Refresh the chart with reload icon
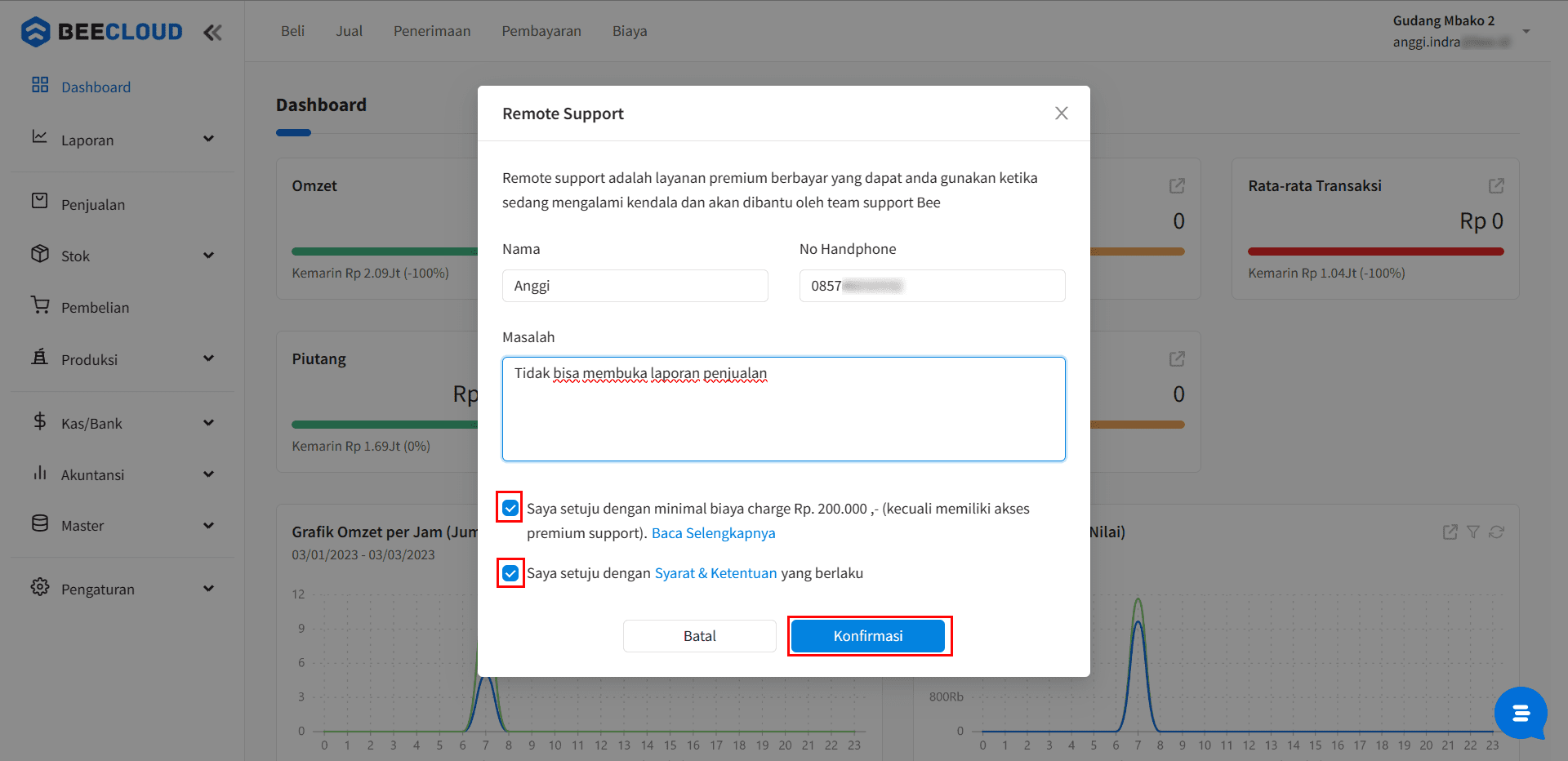Viewport: 1568px width, 761px height. point(1496,532)
